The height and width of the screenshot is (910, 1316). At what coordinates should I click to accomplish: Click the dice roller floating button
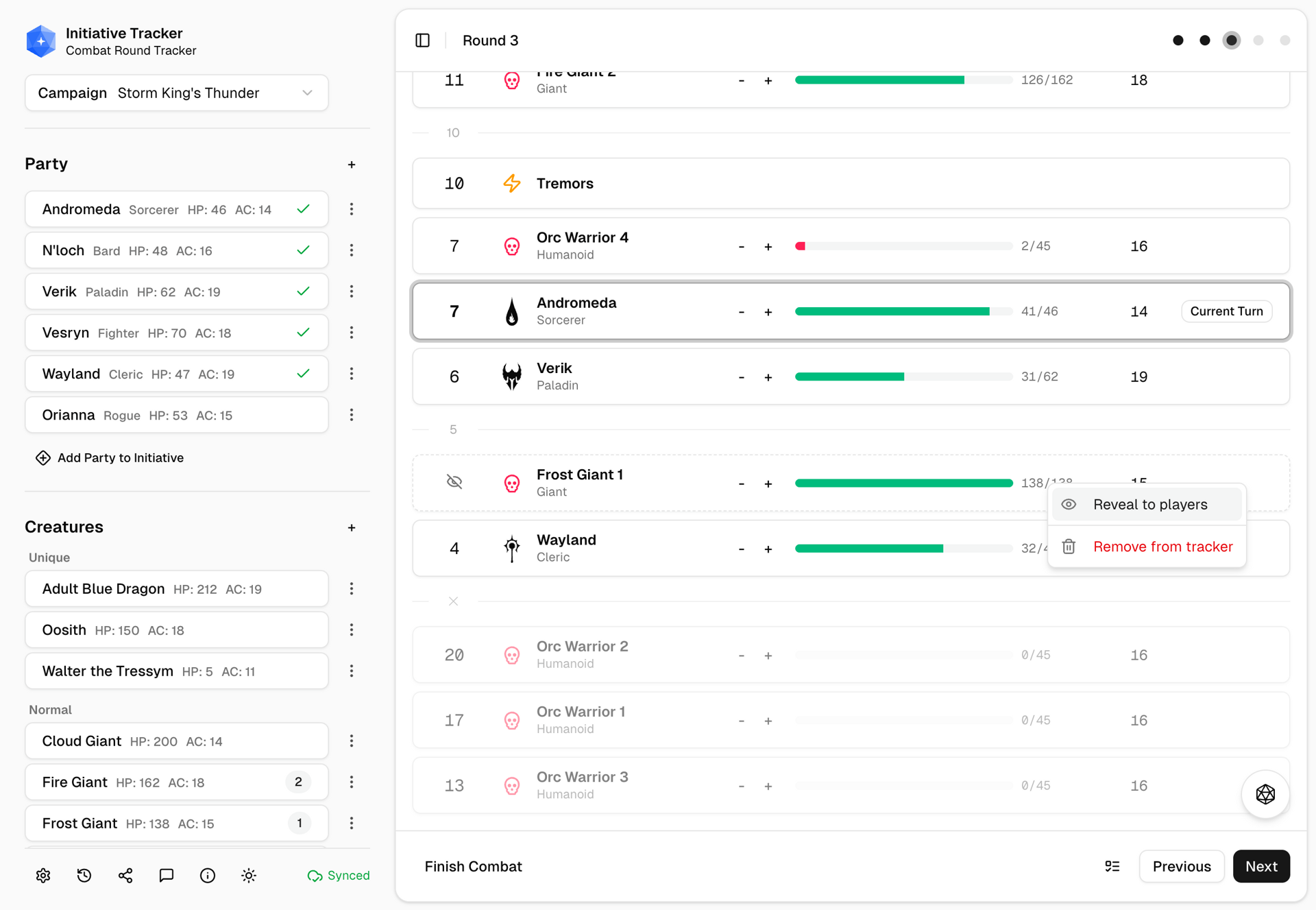point(1265,794)
